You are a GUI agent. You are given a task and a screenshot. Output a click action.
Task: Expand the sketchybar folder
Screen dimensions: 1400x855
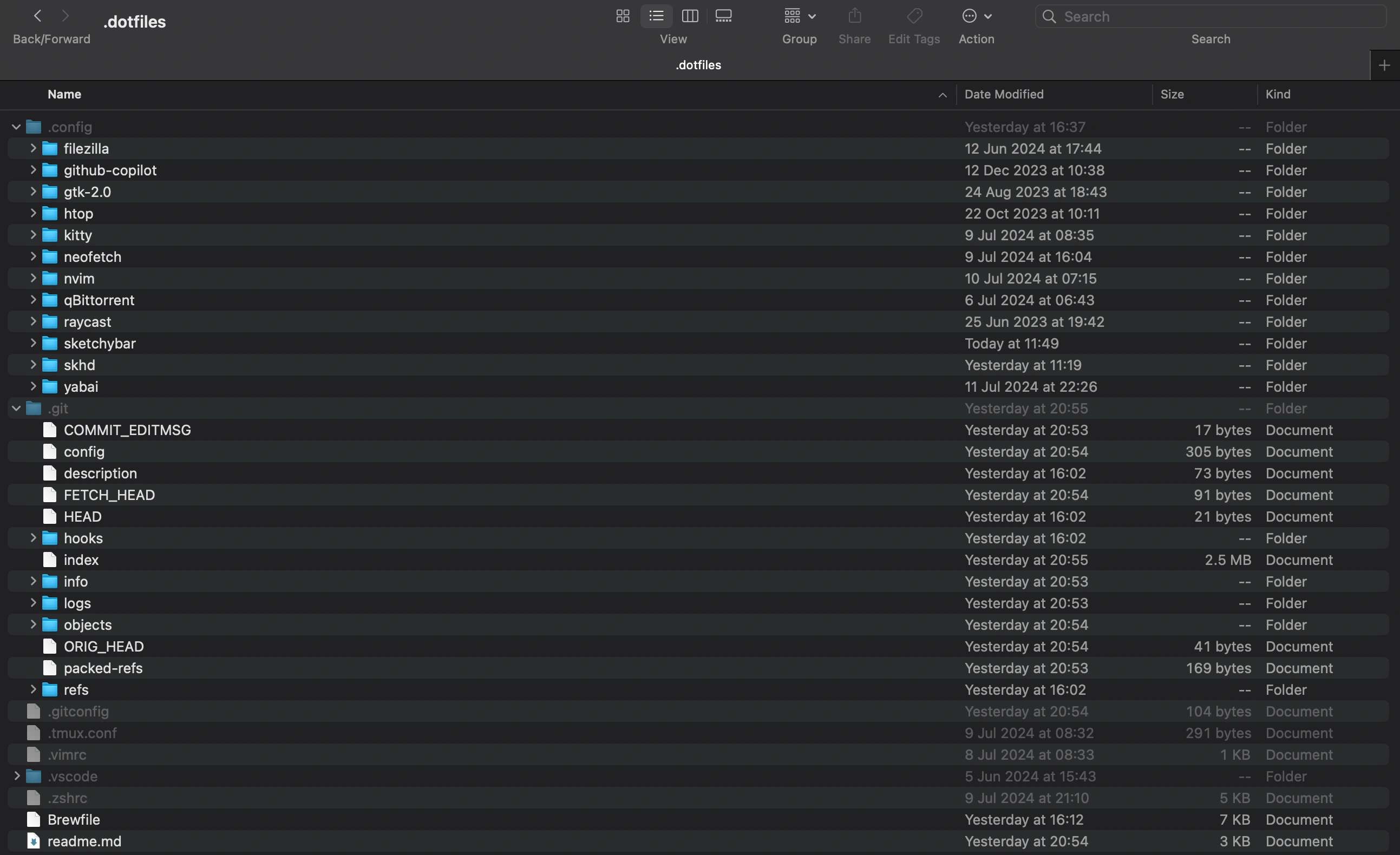(33, 343)
